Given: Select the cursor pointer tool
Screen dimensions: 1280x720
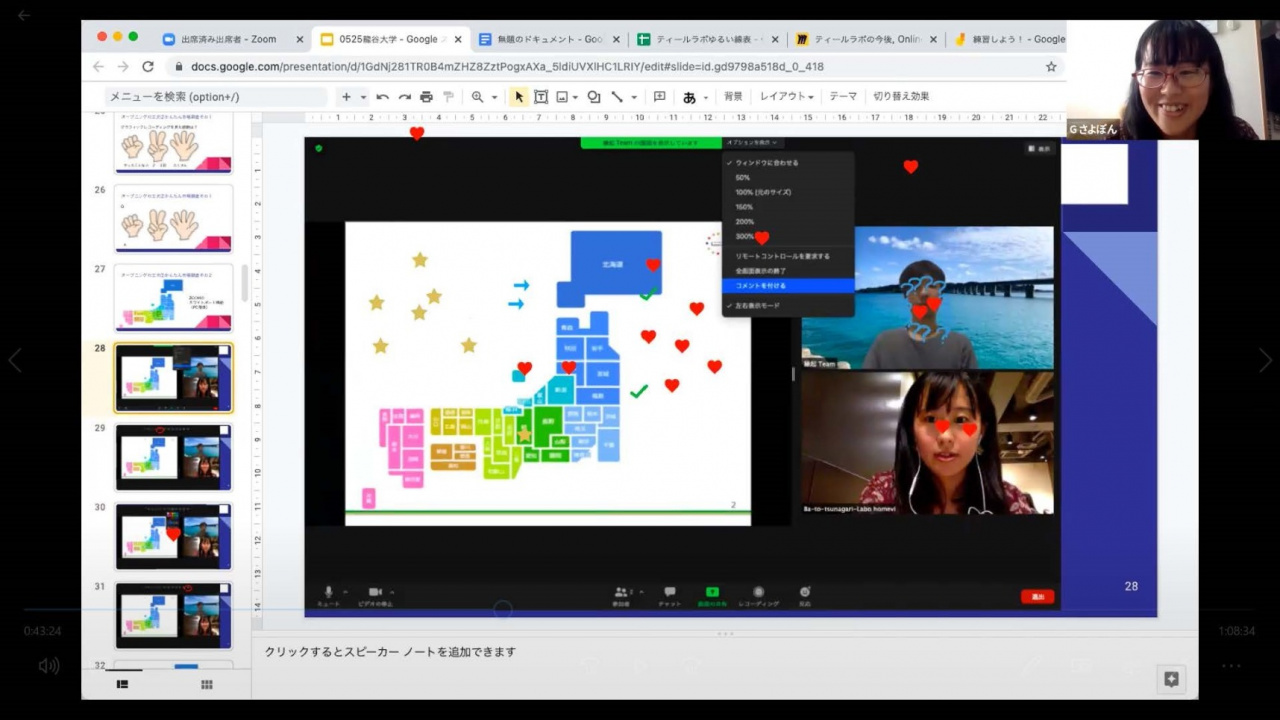Looking at the screenshot, I should coord(518,97).
